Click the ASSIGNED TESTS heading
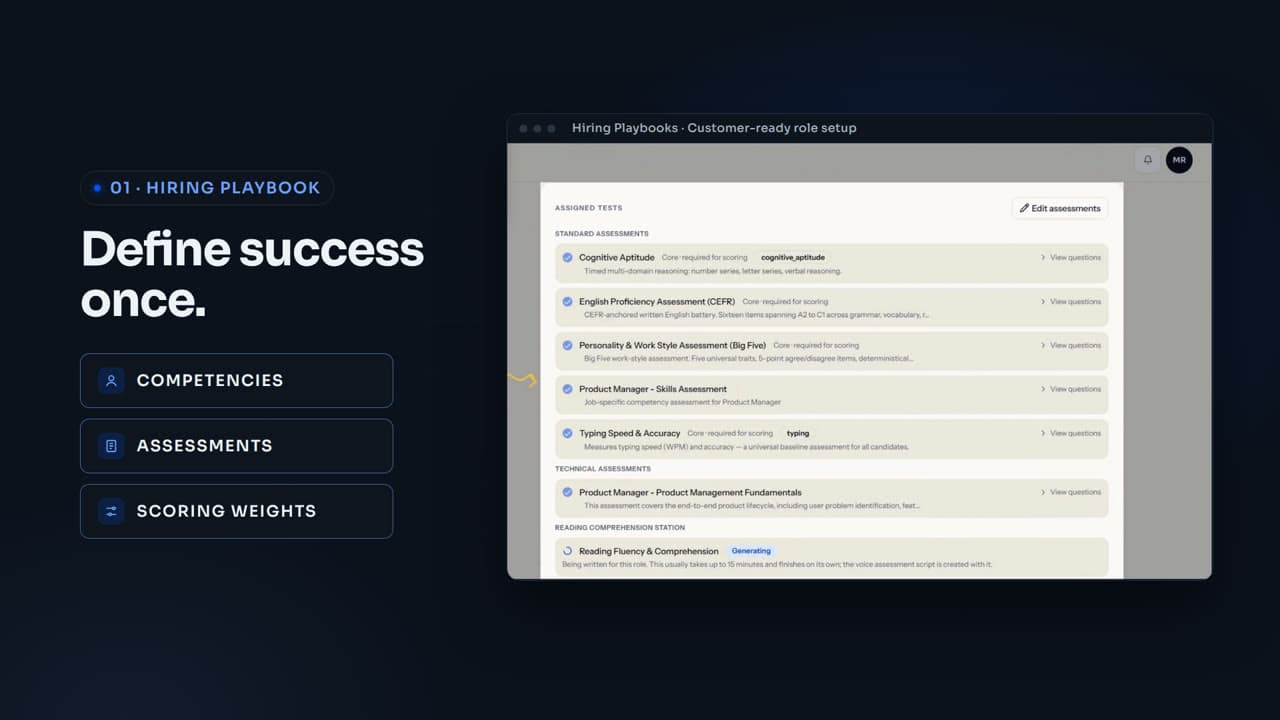This screenshot has height=720, width=1280. (x=589, y=208)
